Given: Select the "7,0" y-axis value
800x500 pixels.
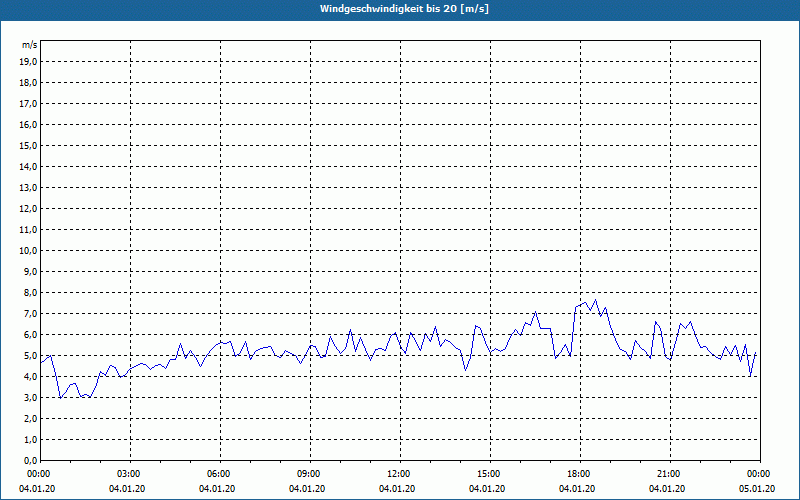Looking at the screenshot, I should pos(31,313).
